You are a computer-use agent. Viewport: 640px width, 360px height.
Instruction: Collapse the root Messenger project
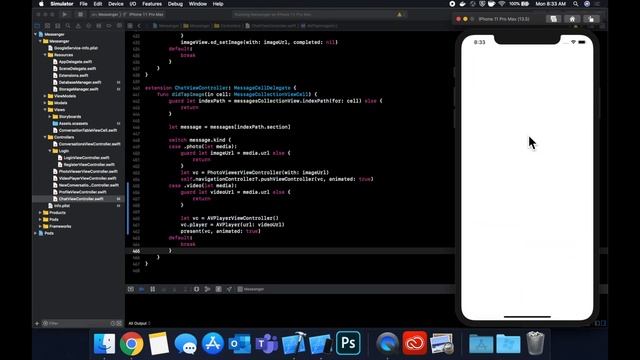[36, 34]
